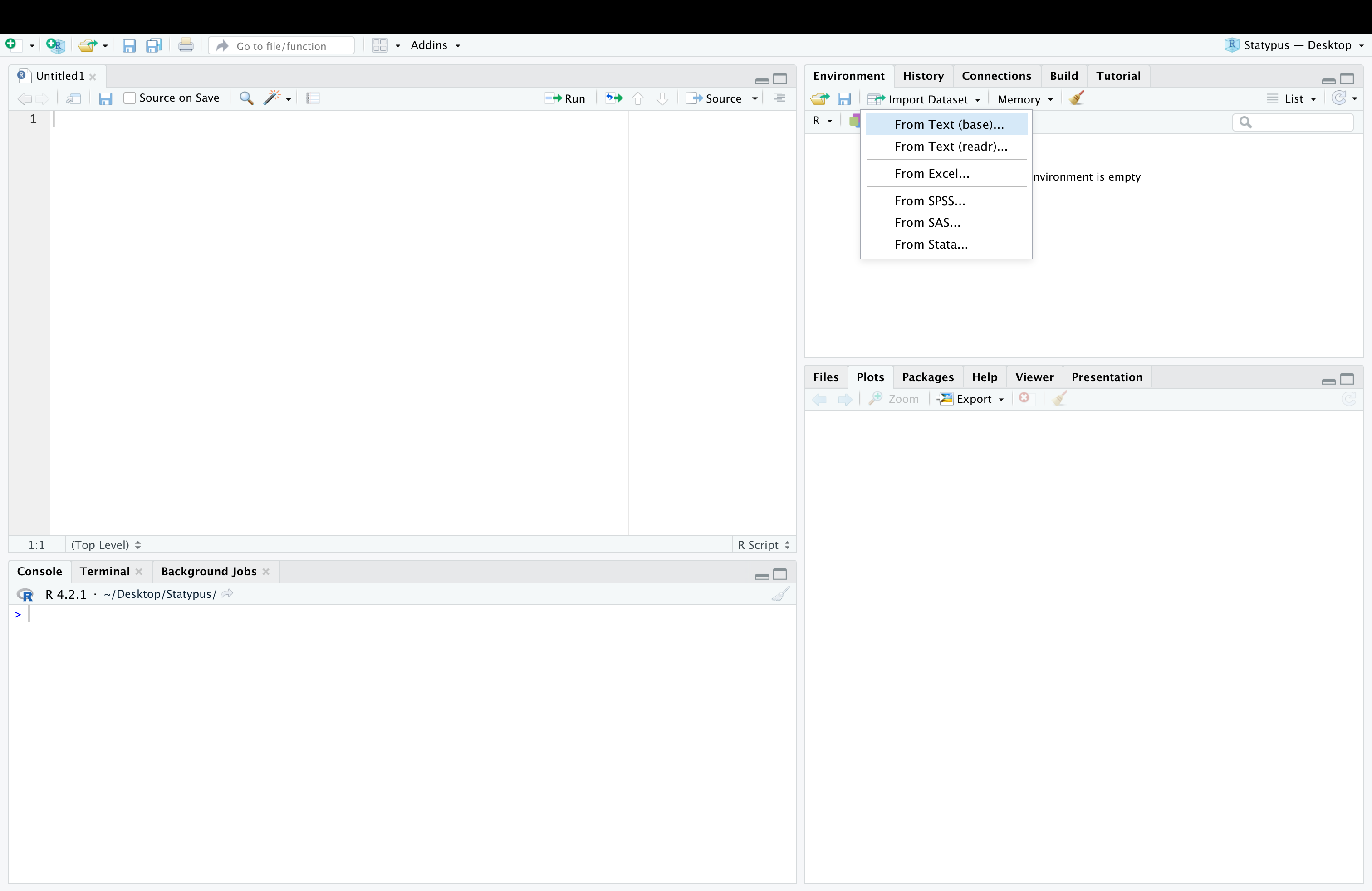Image resolution: width=1372 pixels, height=891 pixels.
Task: Switch to the History tab
Action: tap(923, 76)
